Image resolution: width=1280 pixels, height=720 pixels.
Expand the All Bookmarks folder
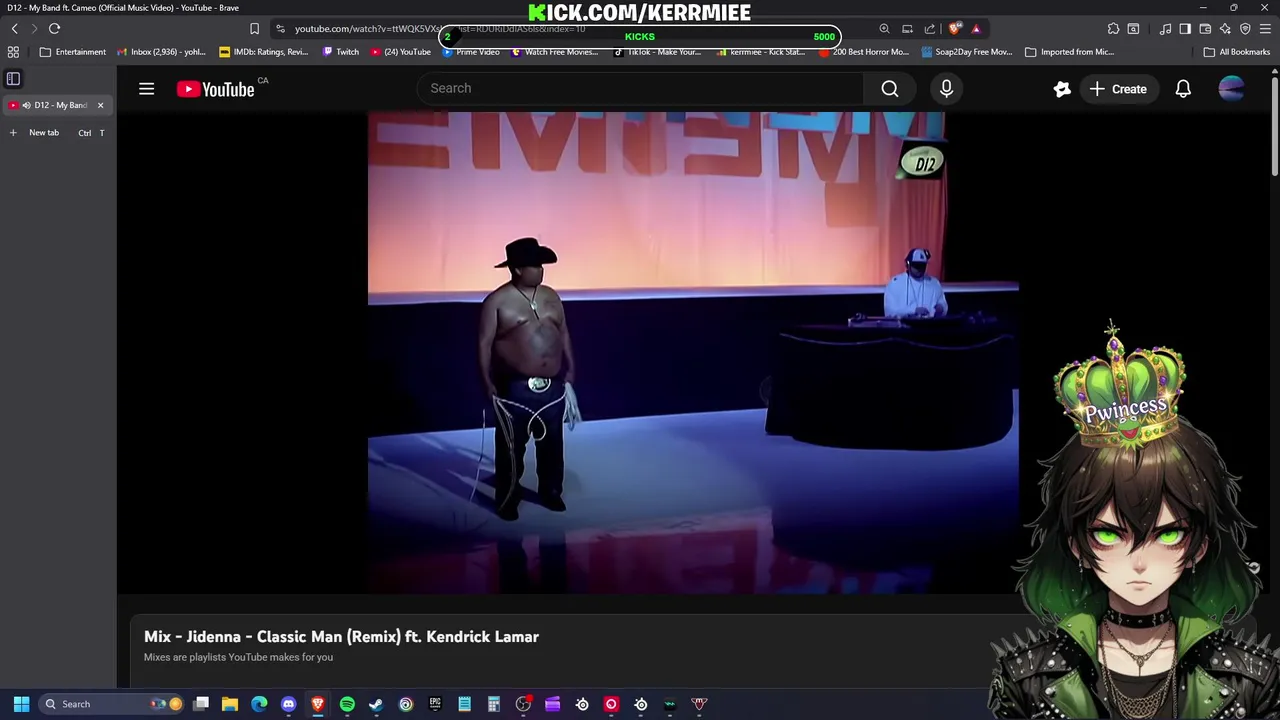pos(1237,52)
